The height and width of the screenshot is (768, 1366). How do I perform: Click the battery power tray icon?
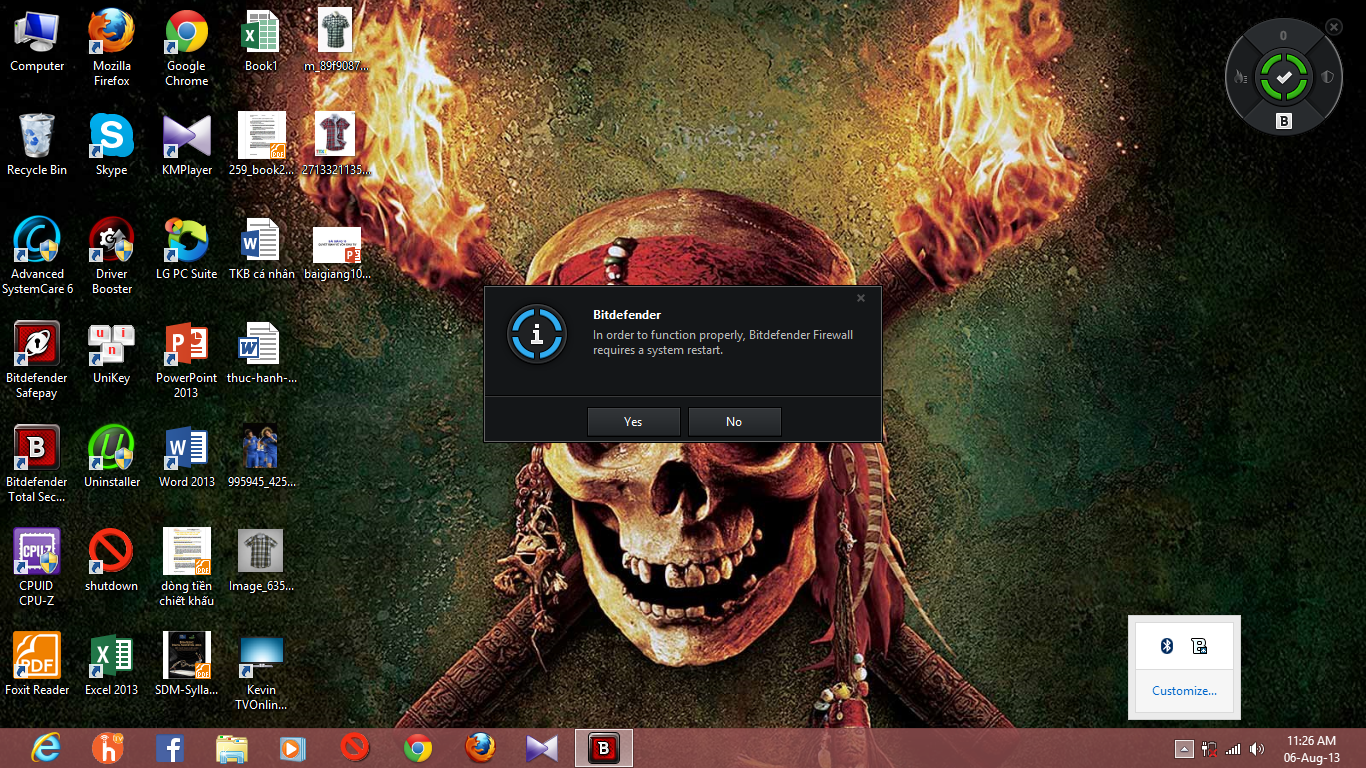(x=1209, y=749)
